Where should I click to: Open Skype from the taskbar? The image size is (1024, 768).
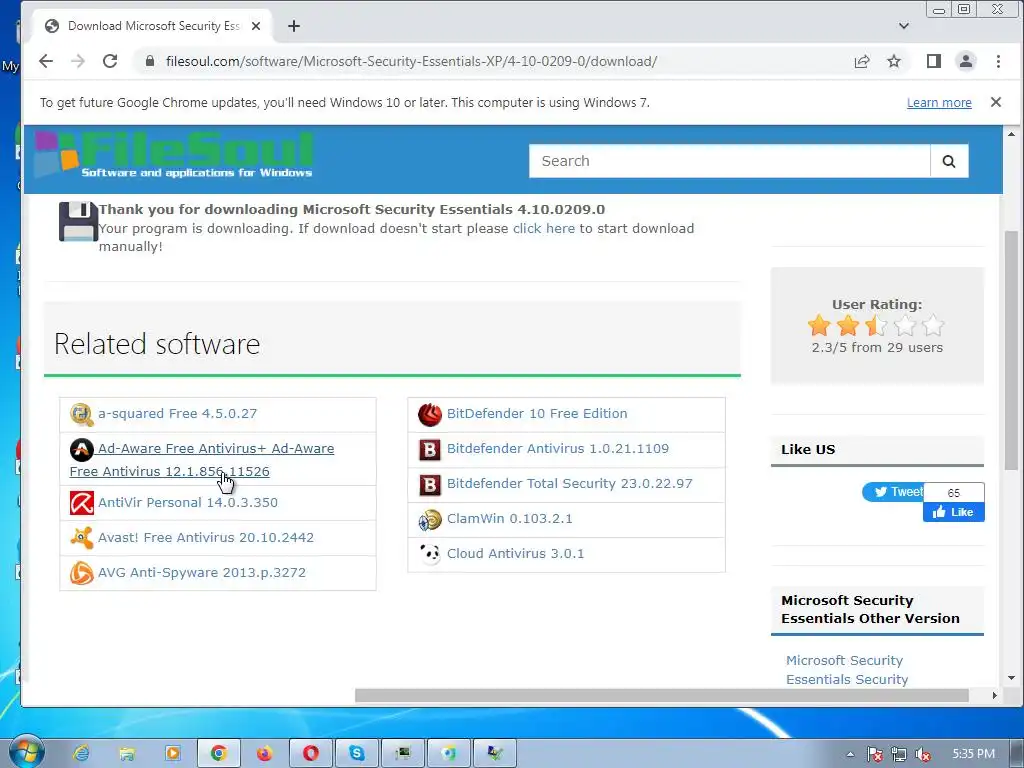click(357, 754)
